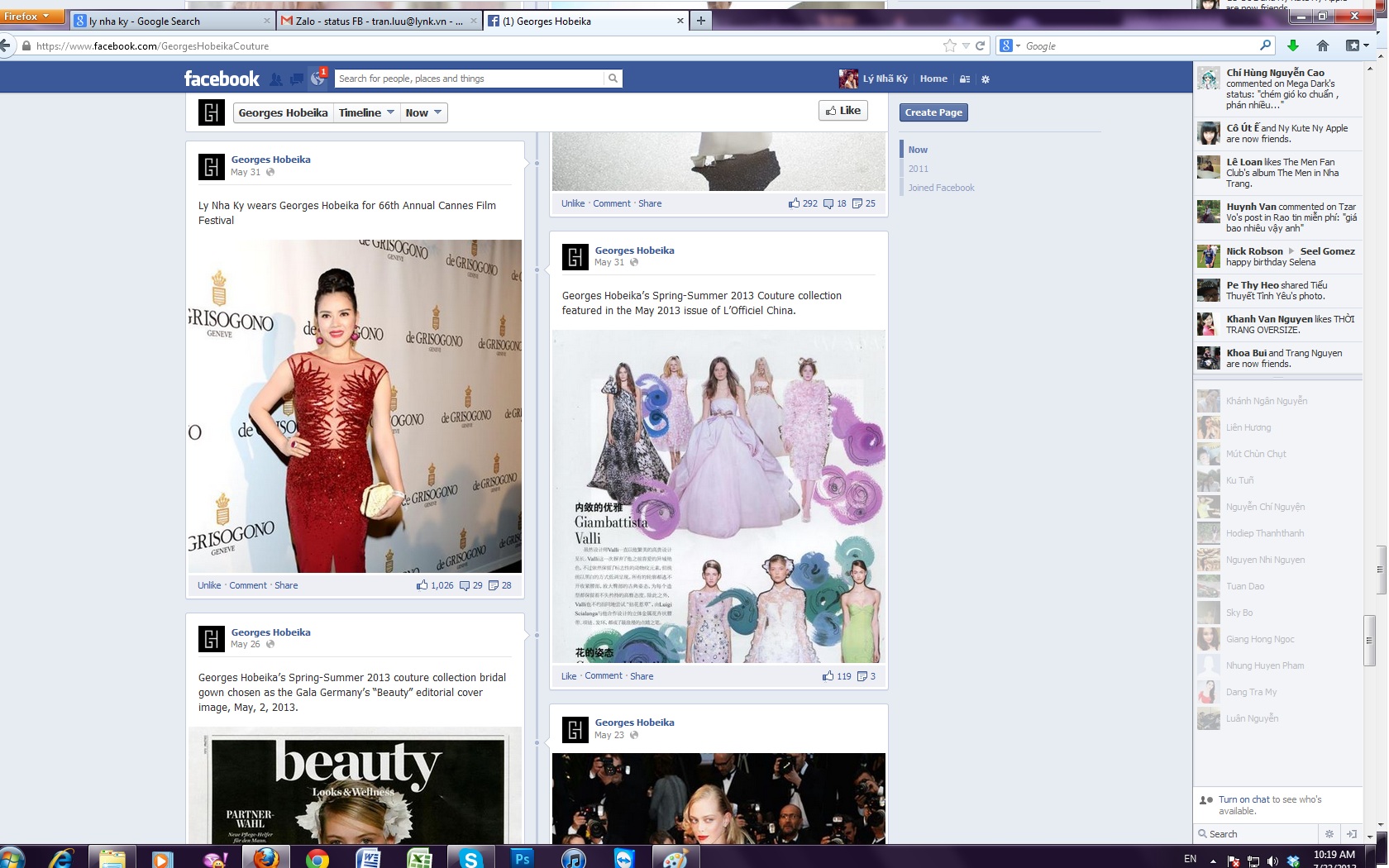Open Excel from the taskbar
The width and height of the screenshot is (1389, 868).
point(419,858)
